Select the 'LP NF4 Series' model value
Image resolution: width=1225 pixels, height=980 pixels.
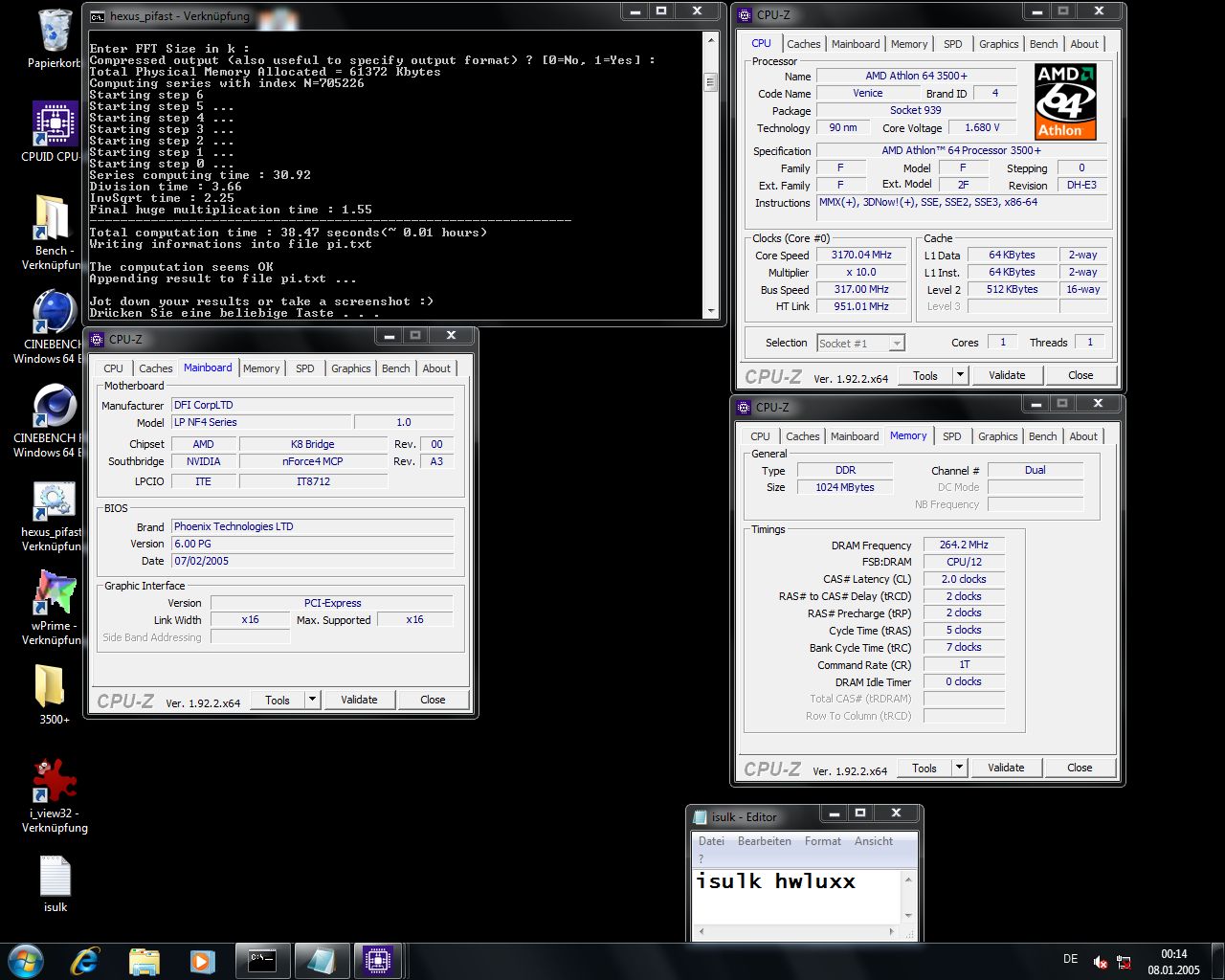pyautogui.click(x=260, y=422)
